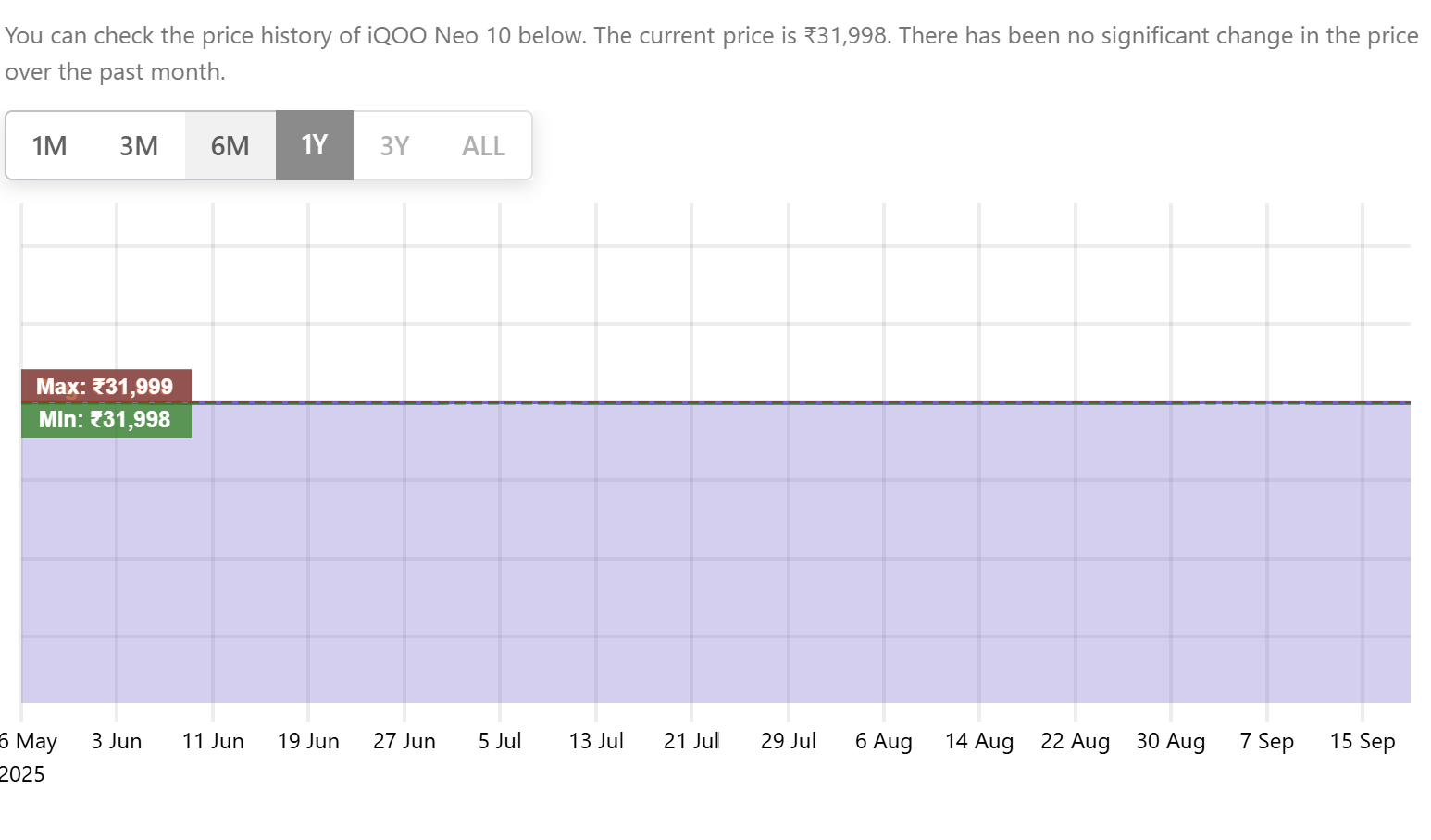The height and width of the screenshot is (840, 1431).
Task: Switch to the 6M range
Action: (x=230, y=145)
